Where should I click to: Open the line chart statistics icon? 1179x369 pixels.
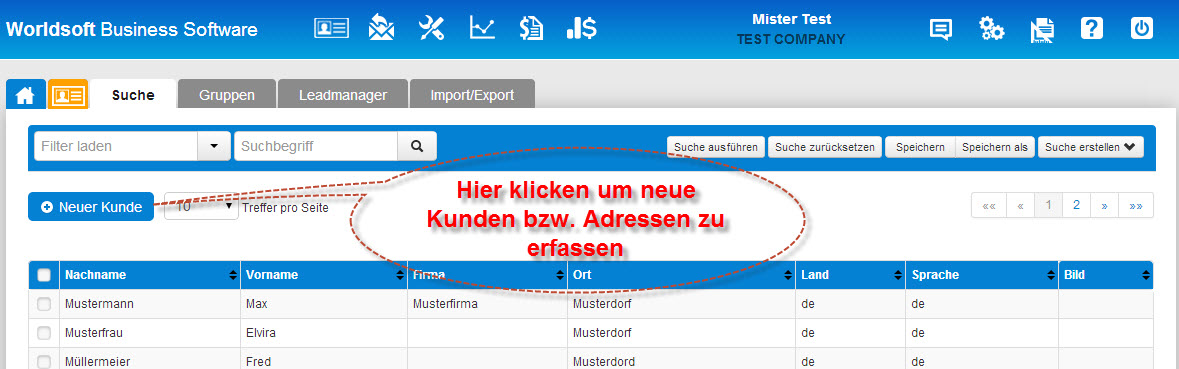point(482,29)
